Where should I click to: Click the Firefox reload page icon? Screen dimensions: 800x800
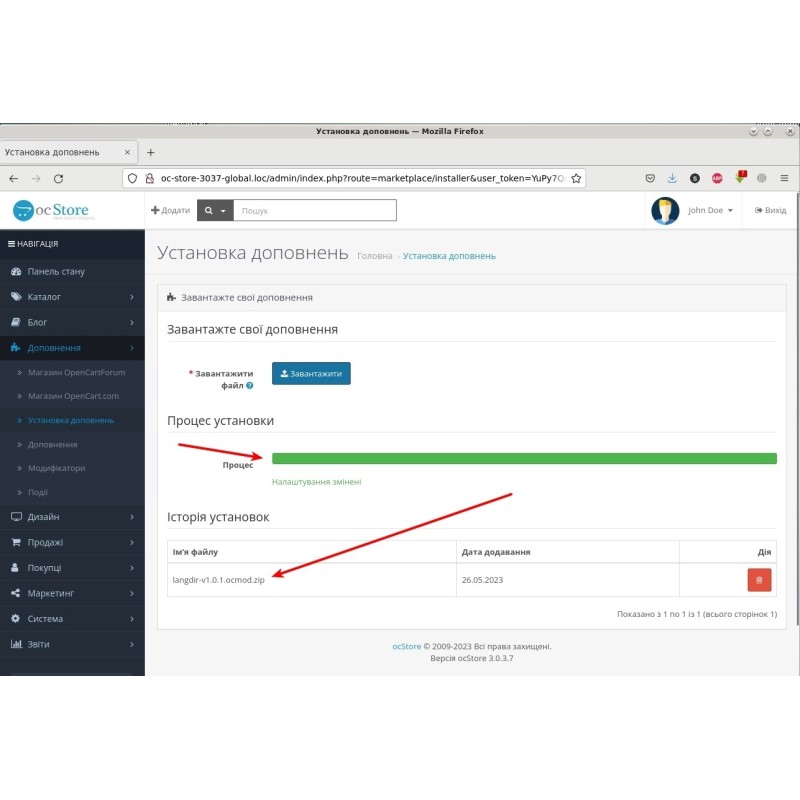(59, 178)
